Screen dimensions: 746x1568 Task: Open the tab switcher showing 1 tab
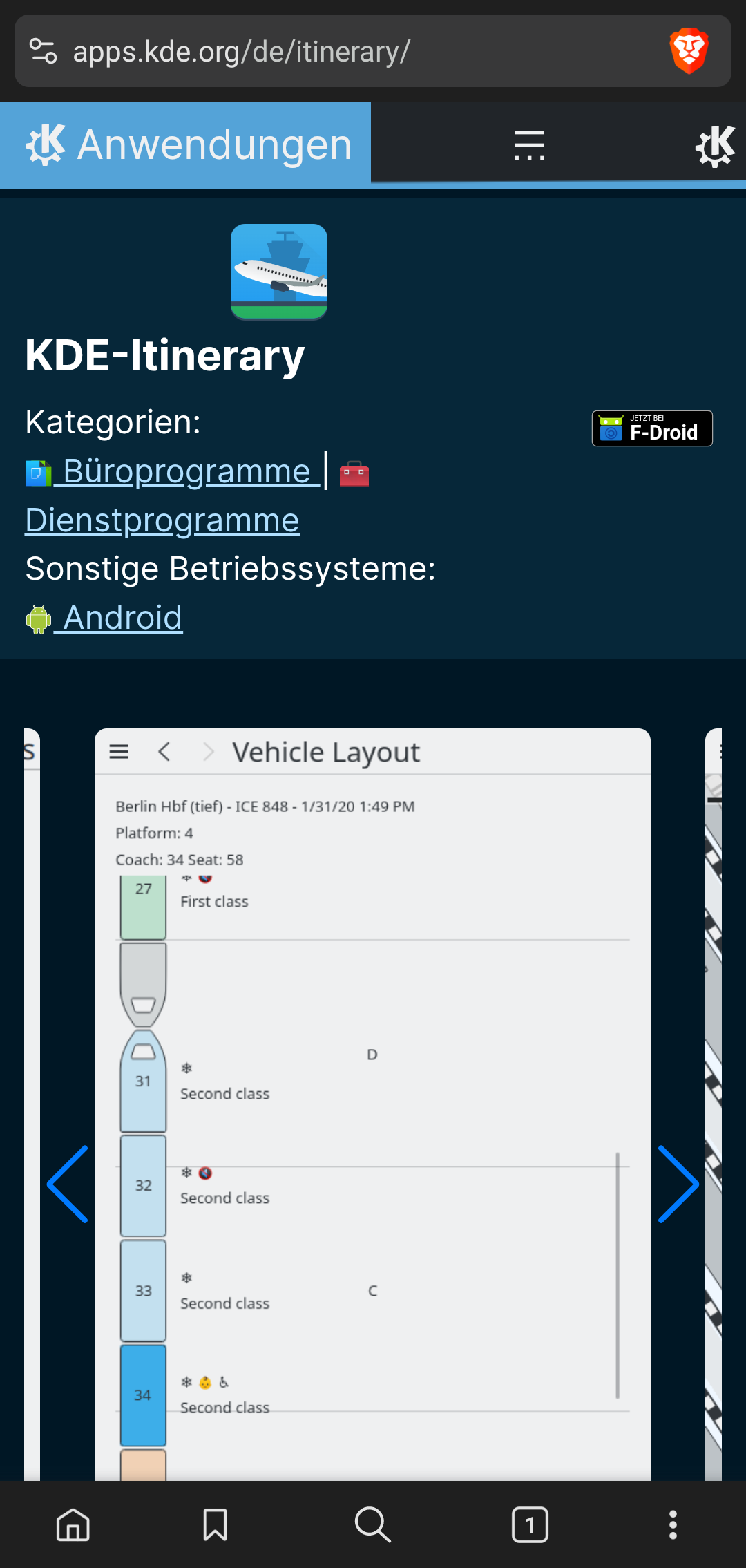click(x=530, y=1524)
